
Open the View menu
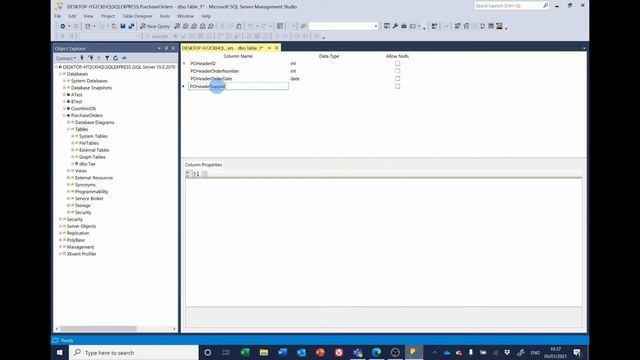click(88, 16)
